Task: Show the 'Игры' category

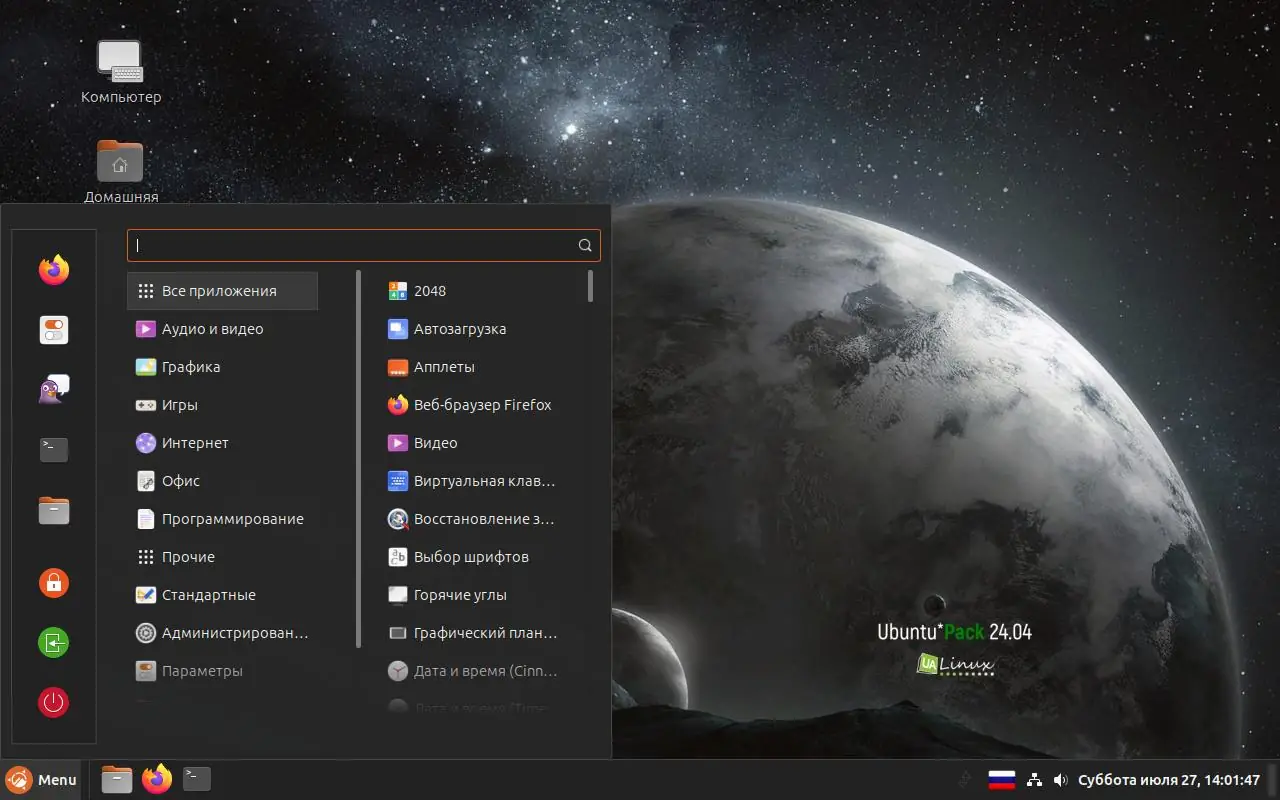Action: click(222, 405)
